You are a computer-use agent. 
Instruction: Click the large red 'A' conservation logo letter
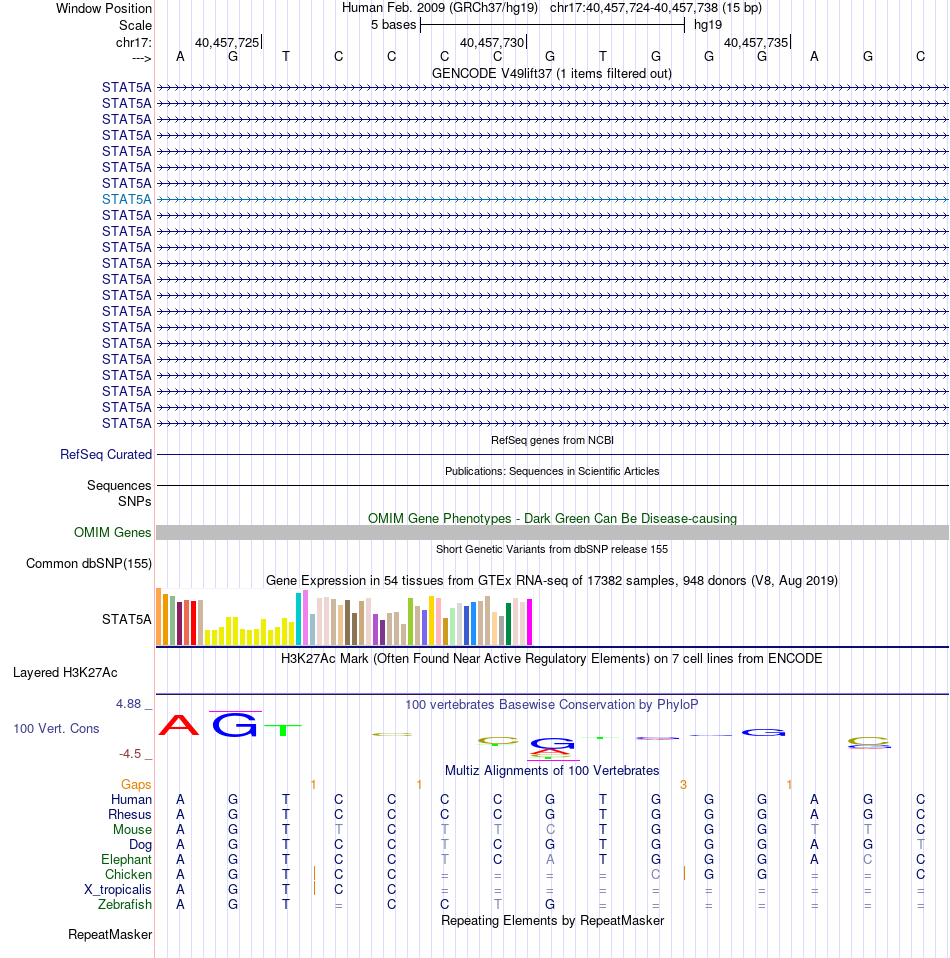pos(179,725)
